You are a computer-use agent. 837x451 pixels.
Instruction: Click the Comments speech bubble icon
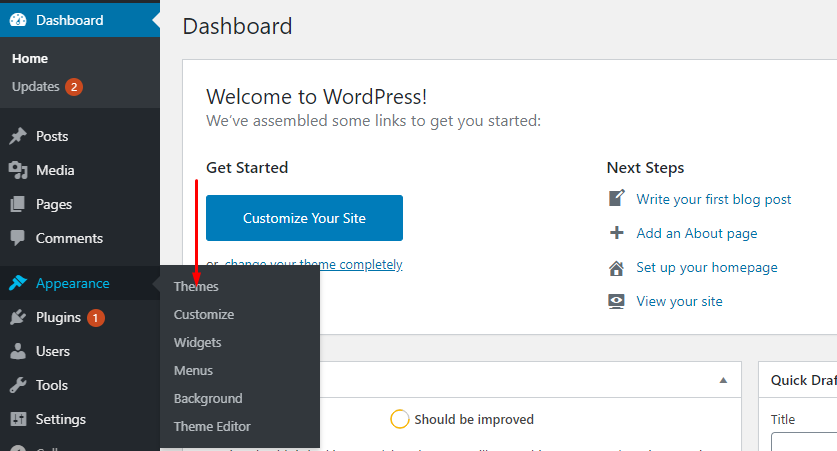pos(18,238)
